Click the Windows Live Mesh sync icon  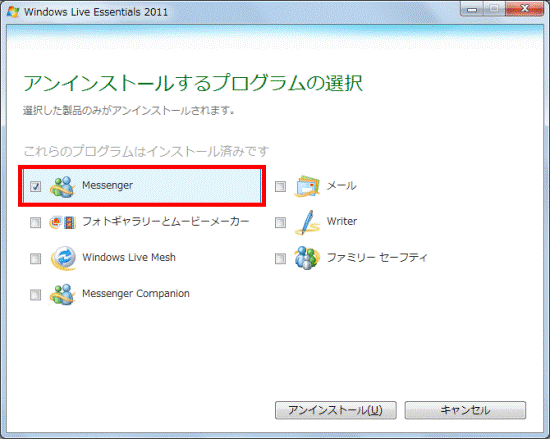pyautogui.click(x=63, y=258)
